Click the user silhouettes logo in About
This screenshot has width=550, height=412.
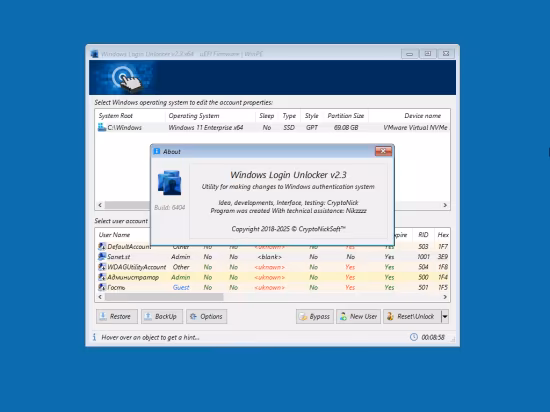[x=169, y=182]
